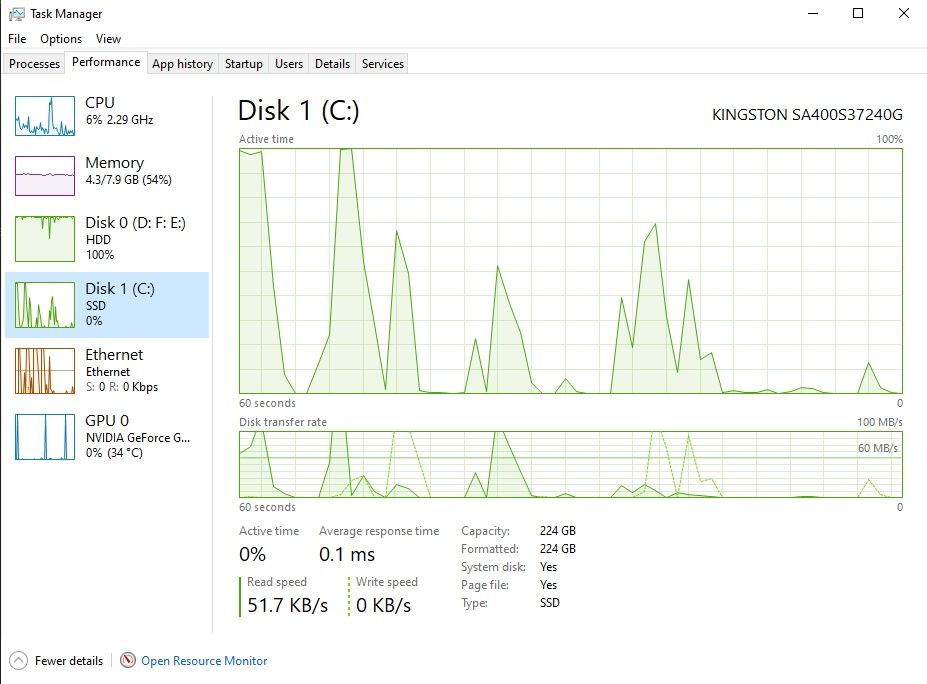Click Fewer details label
927x684 pixels.
[69, 660]
